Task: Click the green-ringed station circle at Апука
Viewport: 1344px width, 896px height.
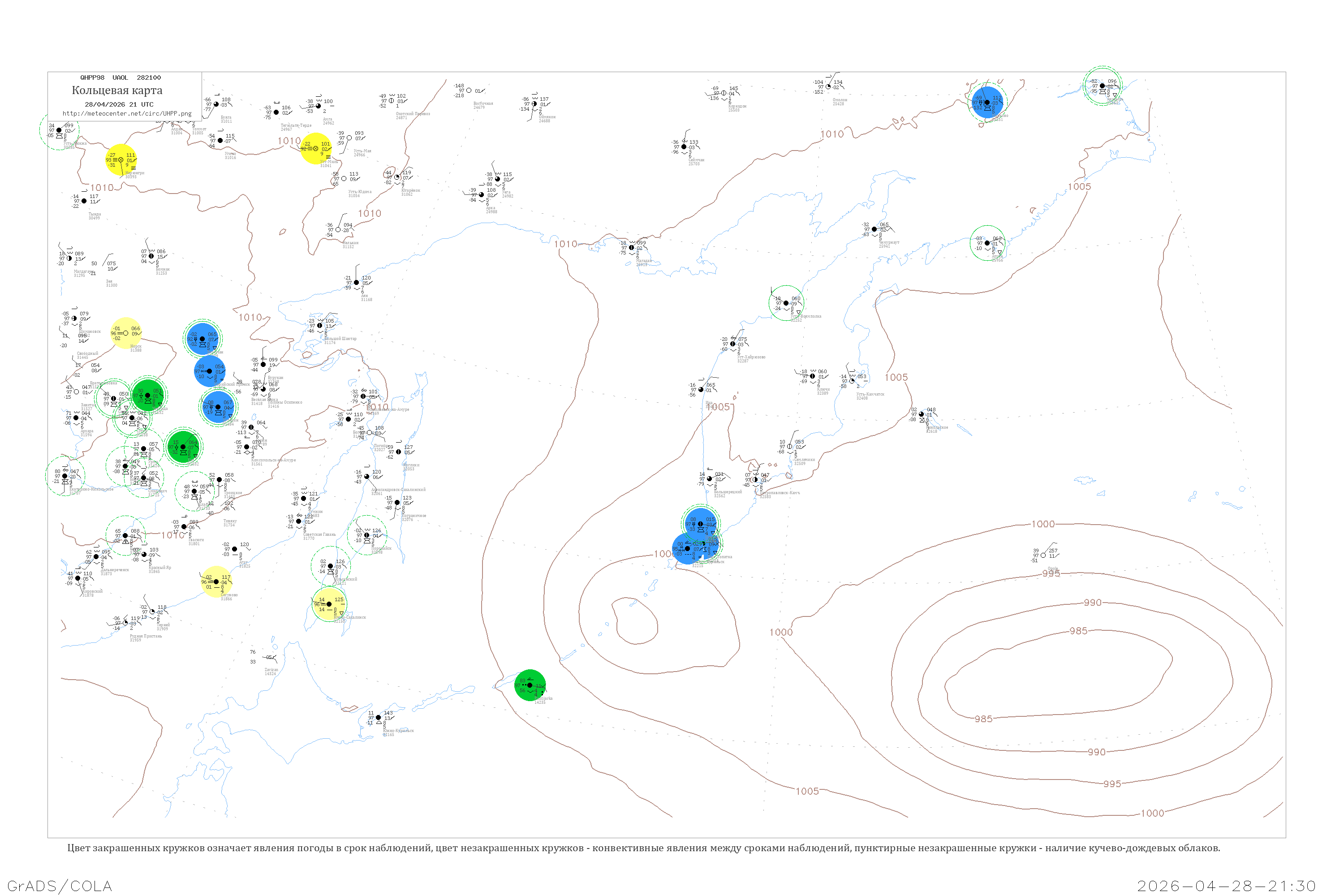Action: (x=987, y=243)
